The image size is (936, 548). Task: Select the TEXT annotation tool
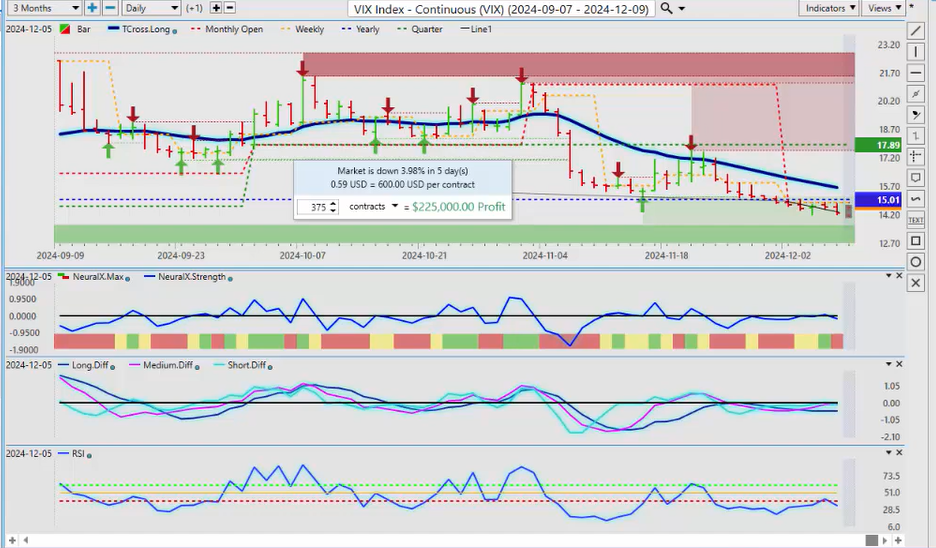pyautogui.click(x=917, y=220)
